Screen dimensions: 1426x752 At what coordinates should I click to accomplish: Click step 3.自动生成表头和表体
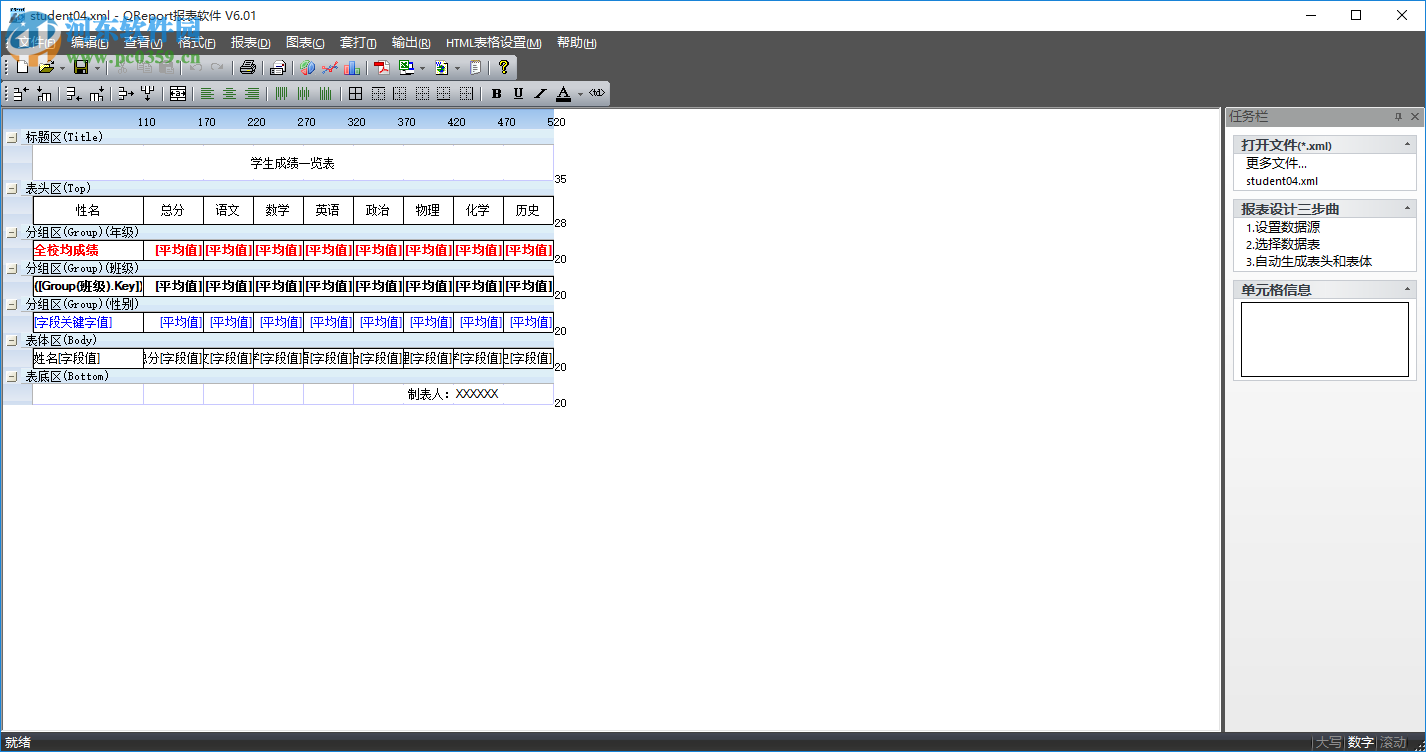pyautogui.click(x=1309, y=261)
